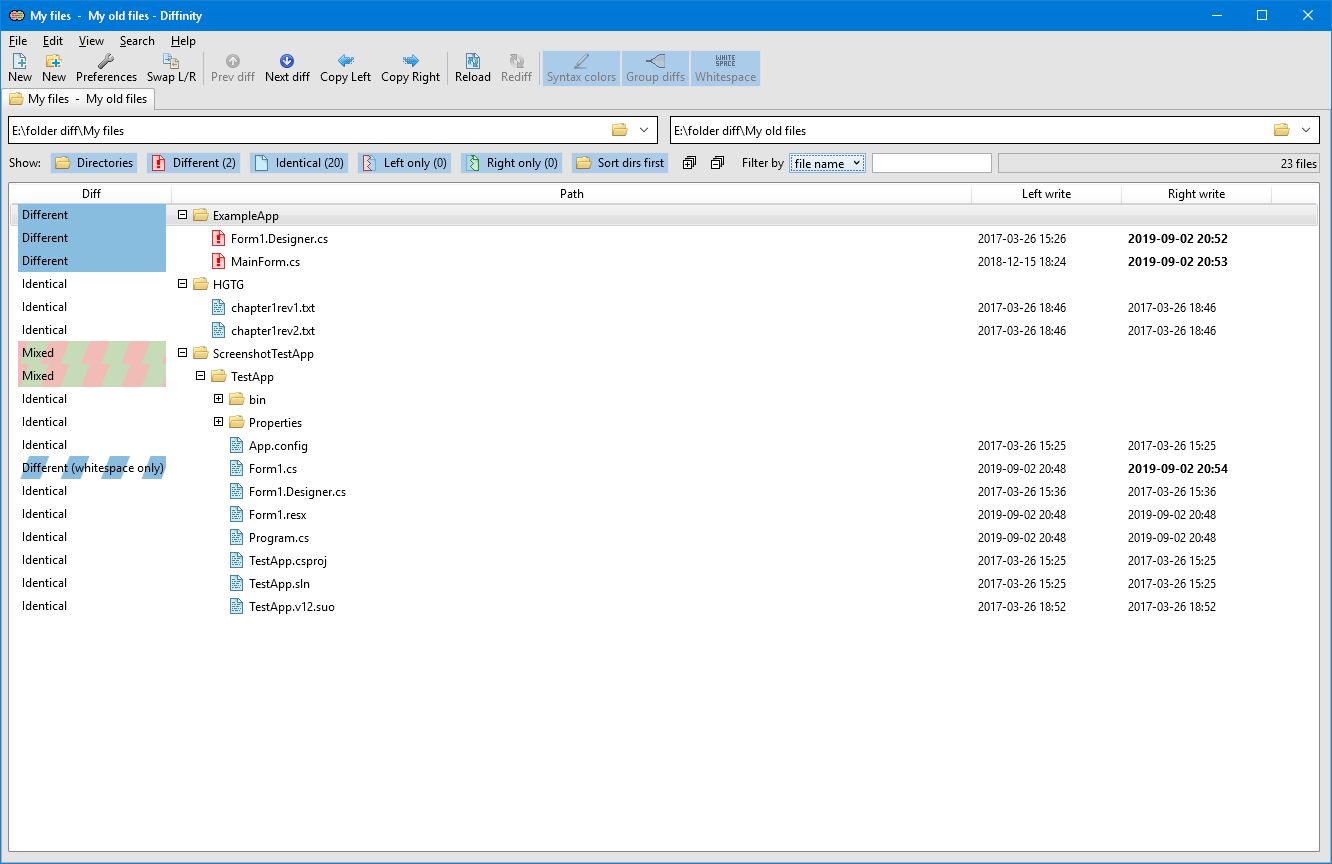The width and height of the screenshot is (1332, 864).
Task: Open the Search menu
Action: tap(137, 41)
